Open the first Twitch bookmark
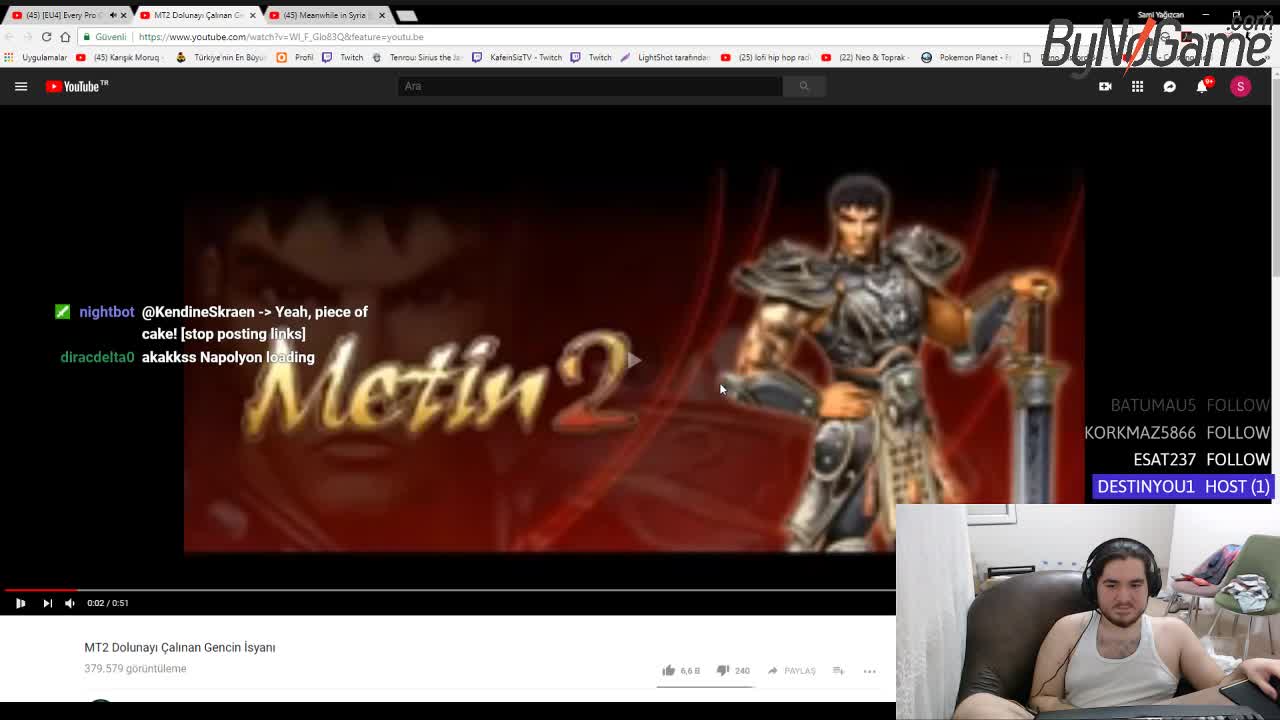Viewport: 1280px width, 720px height. (343, 57)
